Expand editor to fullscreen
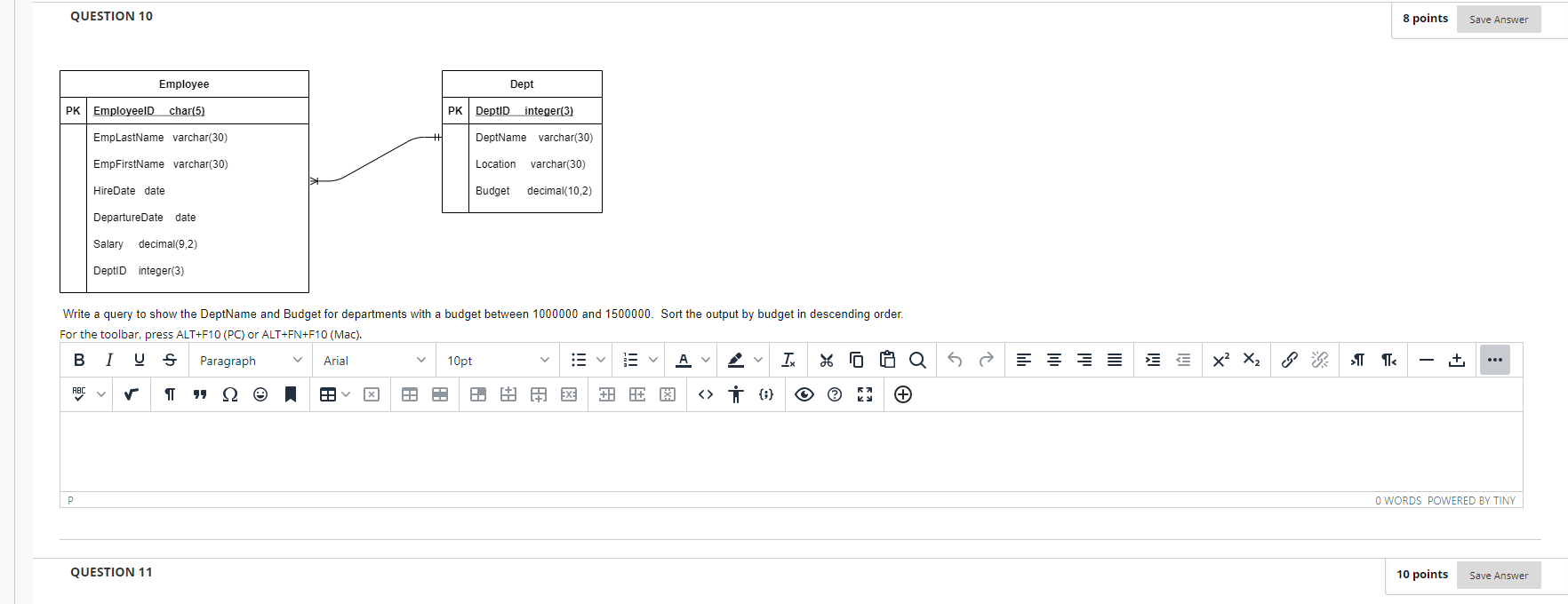The image size is (1568, 604). pyautogui.click(x=865, y=394)
